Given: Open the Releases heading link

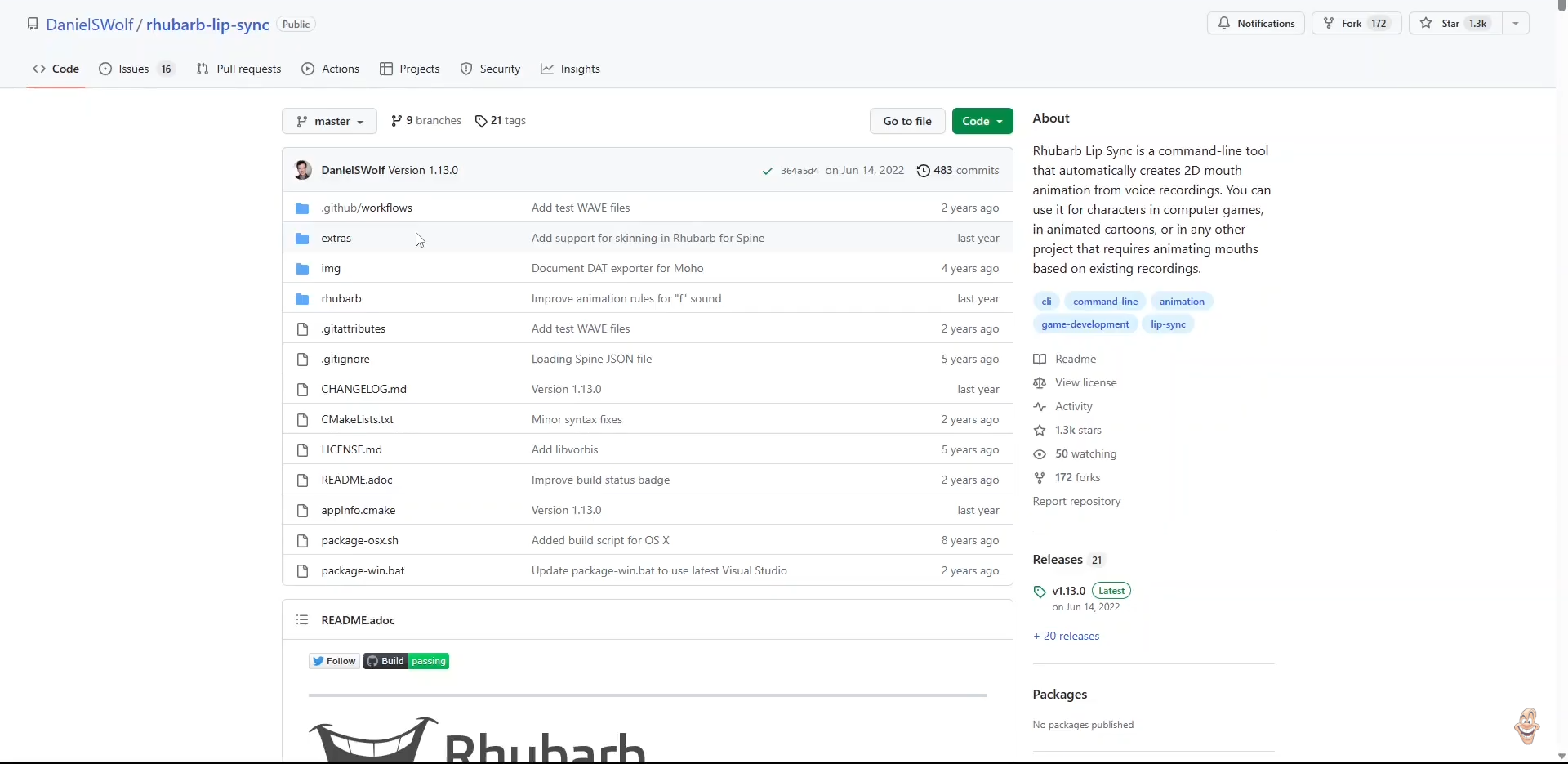Looking at the screenshot, I should click(x=1058, y=560).
